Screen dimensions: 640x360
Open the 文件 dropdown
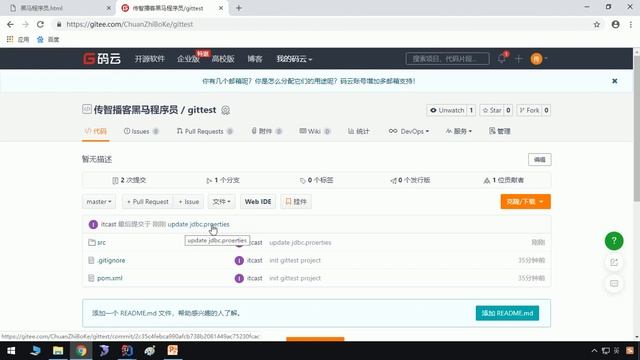tap(222, 202)
